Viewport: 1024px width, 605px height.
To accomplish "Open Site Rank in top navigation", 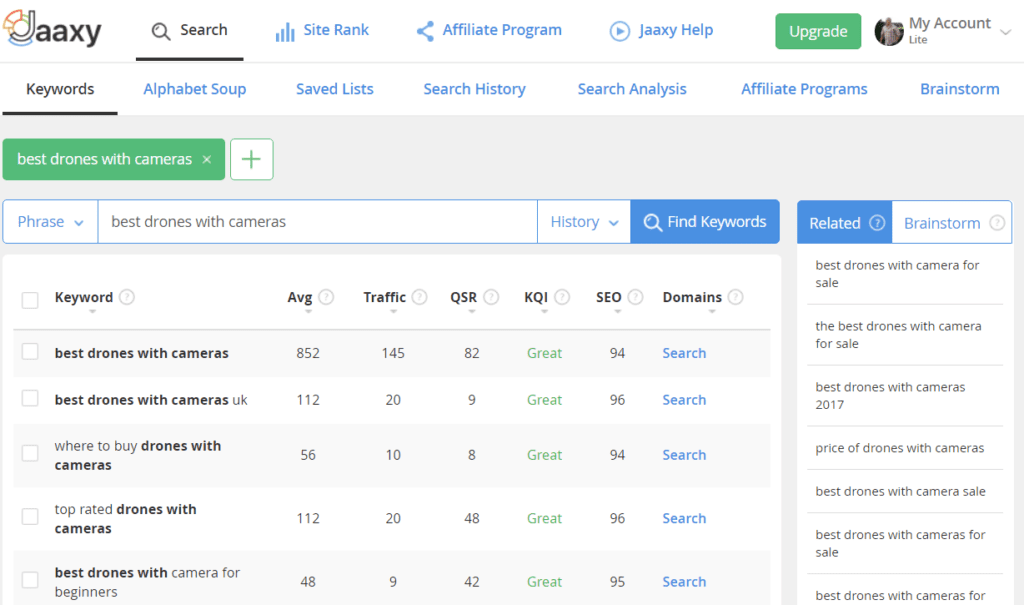I will click(323, 31).
